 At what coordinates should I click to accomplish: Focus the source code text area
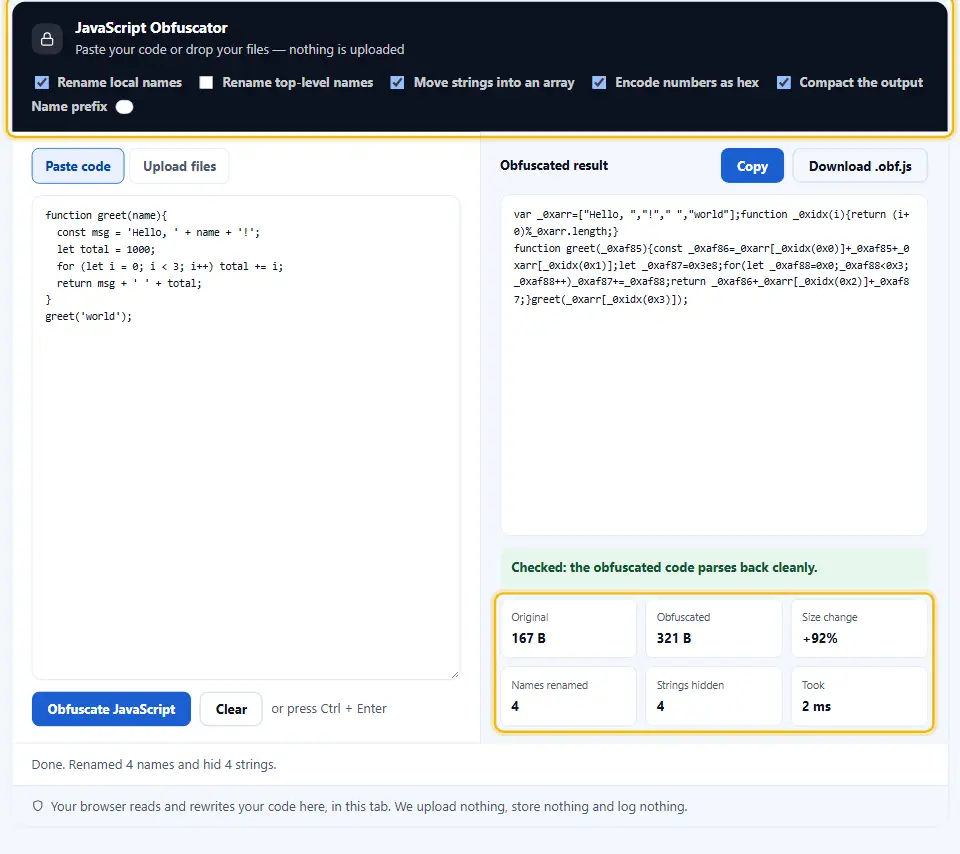pyautogui.click(x=246, y=437)
